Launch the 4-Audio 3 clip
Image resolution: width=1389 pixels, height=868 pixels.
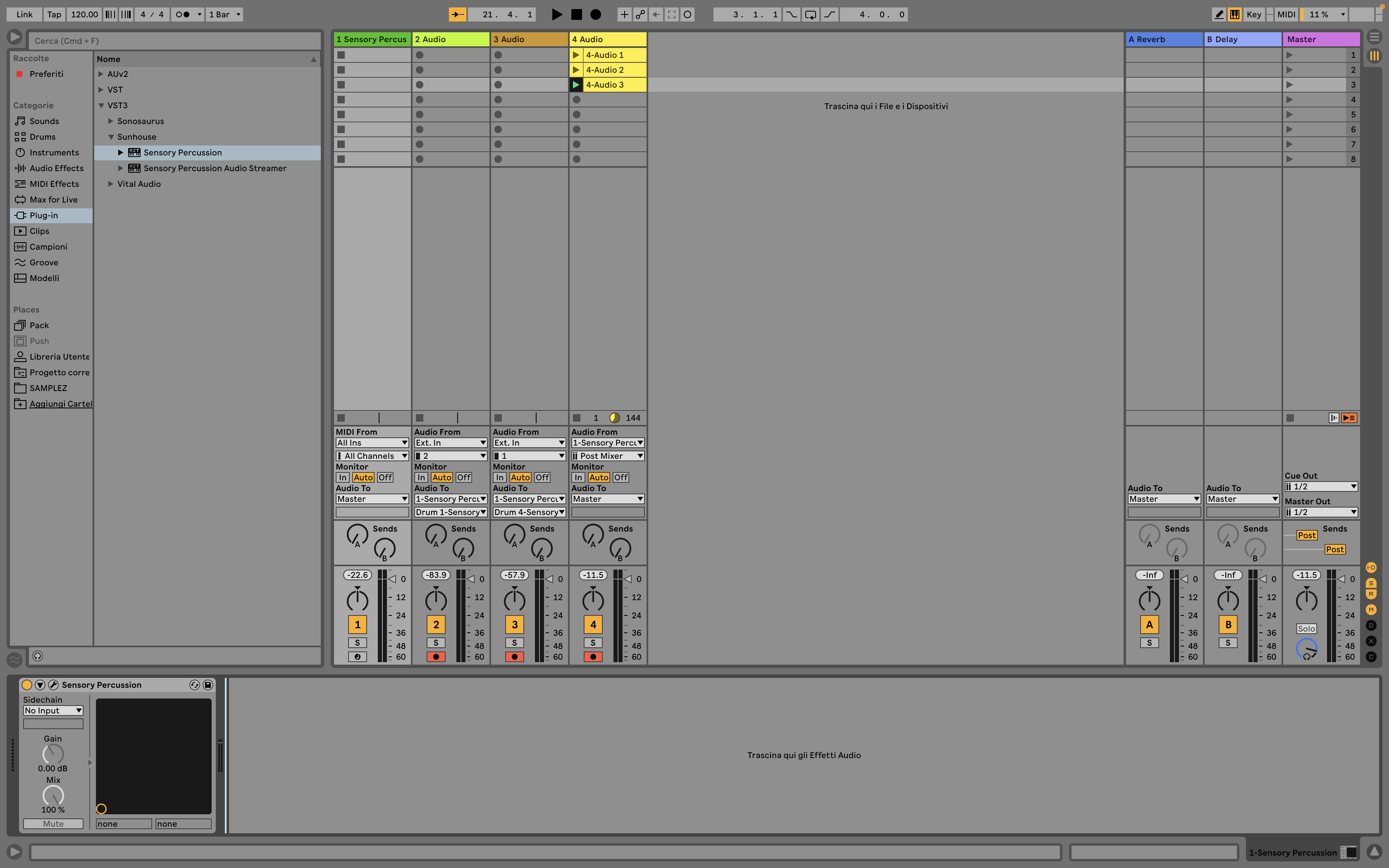pyautogui.click(x=576, y=85)
